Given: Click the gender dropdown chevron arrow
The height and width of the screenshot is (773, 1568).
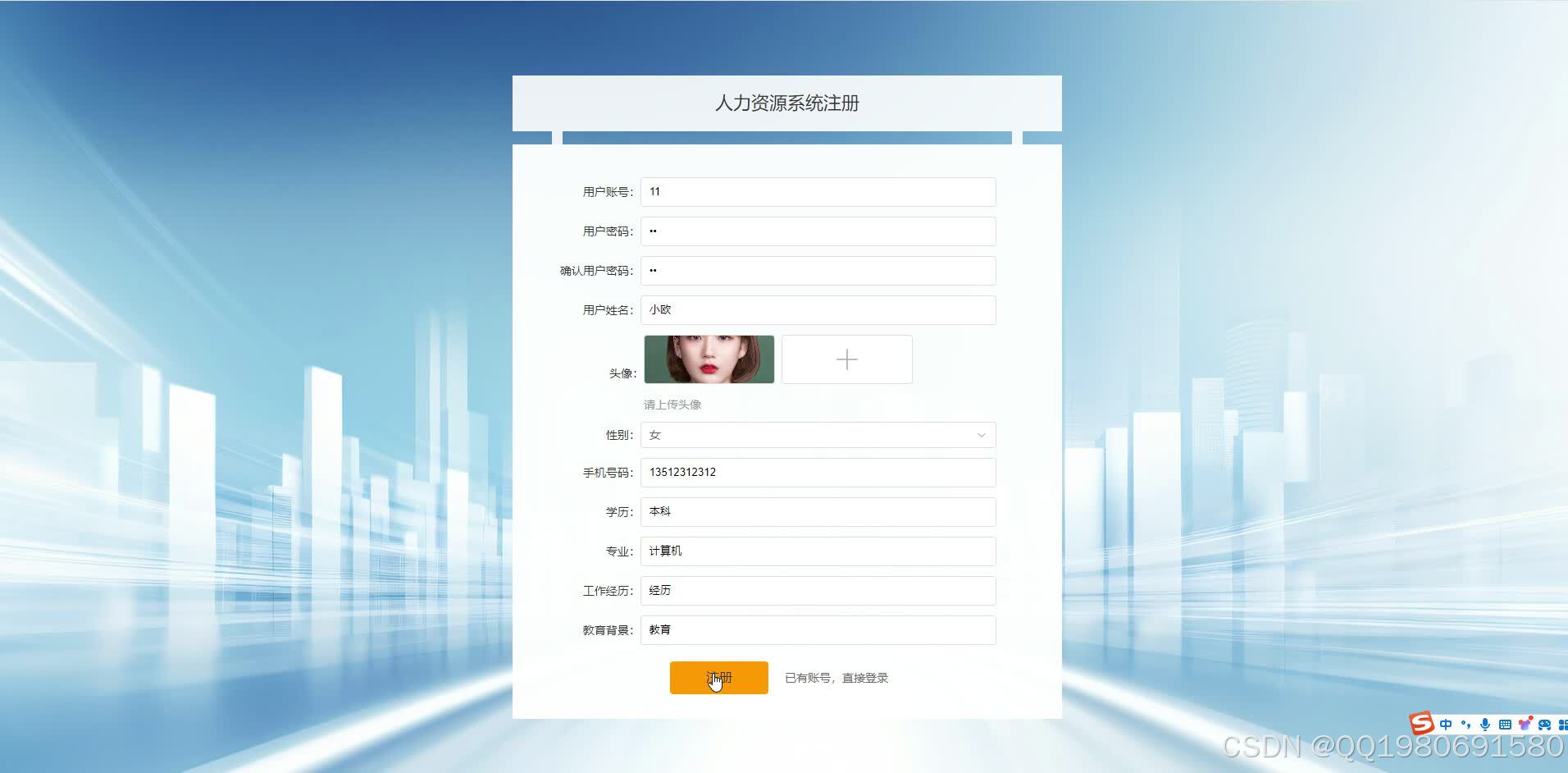Looking at the screenshot, I should (981, 435).
